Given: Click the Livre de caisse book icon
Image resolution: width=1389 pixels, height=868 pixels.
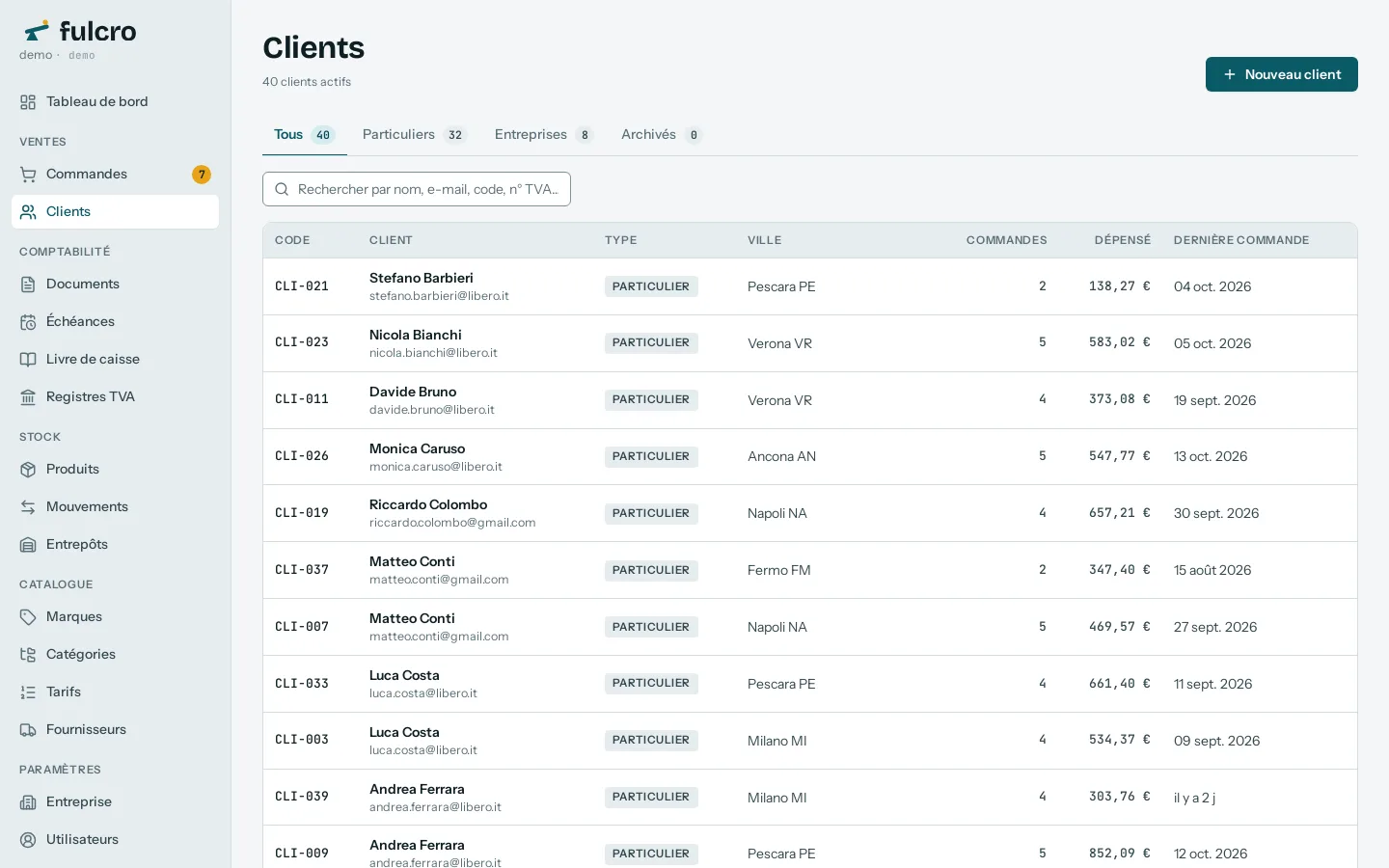Looking at the screenshot, I should point(28,360).
